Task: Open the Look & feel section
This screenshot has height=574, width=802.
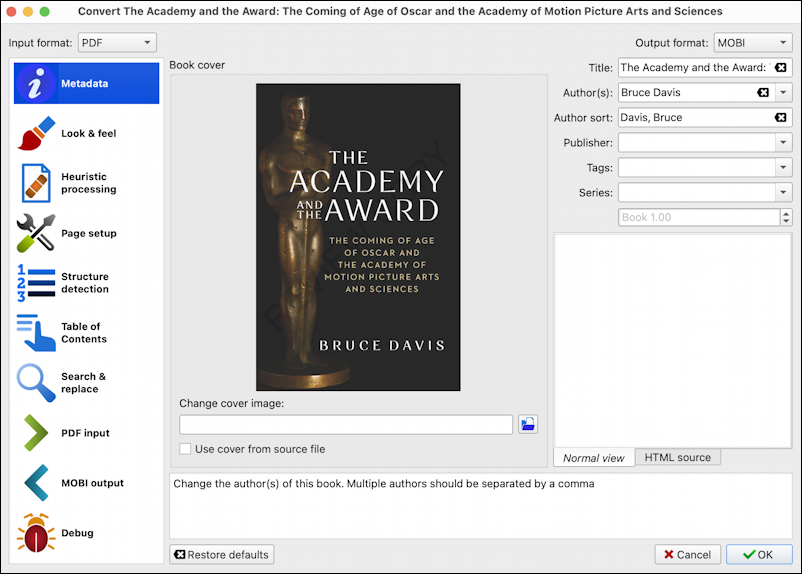Action: (x=87, y=133)
